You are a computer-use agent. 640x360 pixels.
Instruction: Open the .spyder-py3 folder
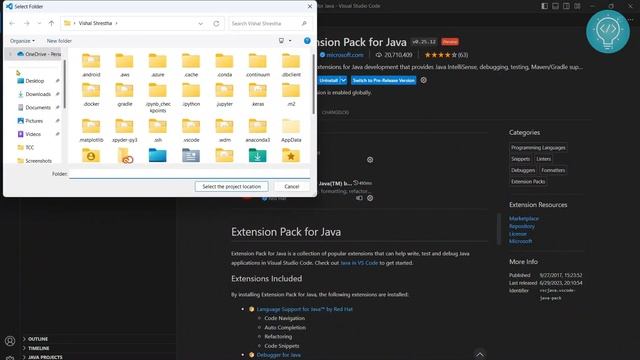point(124,131)
